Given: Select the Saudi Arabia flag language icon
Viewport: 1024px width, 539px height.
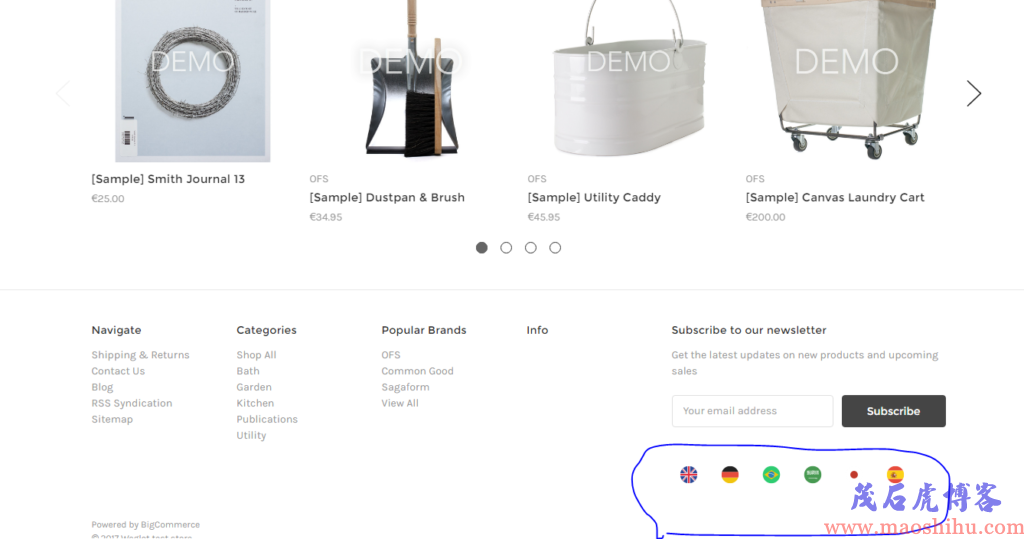Looking at the screenshot, I should click(x=812, y=474).
